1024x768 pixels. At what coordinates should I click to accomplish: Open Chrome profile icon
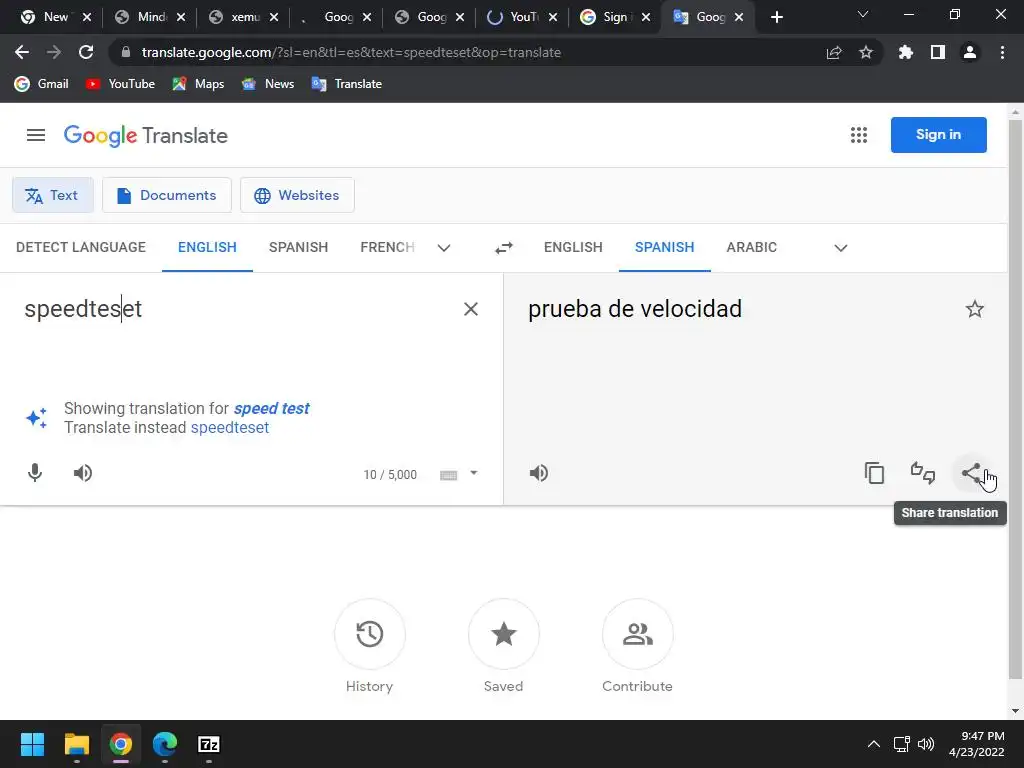(970, 52)
